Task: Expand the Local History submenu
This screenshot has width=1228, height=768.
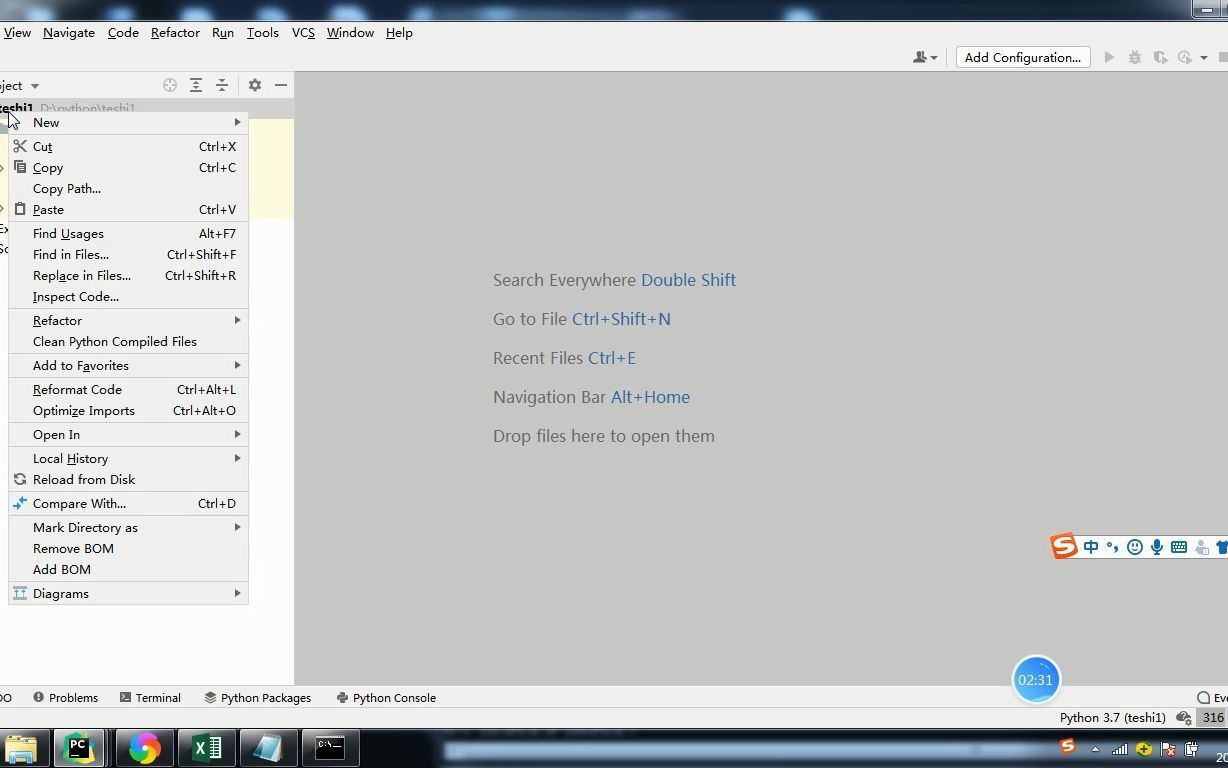Action: pos(129,458)
